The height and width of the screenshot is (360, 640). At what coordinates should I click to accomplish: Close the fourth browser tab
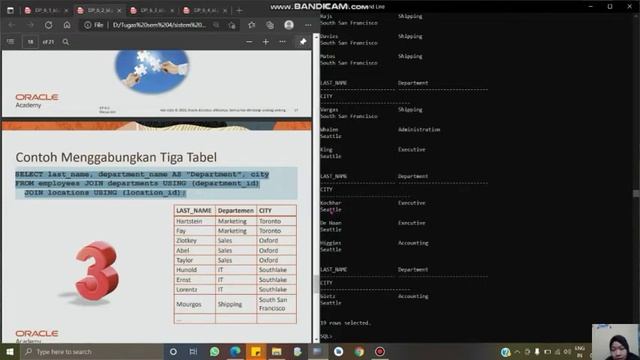coord(225,10)
